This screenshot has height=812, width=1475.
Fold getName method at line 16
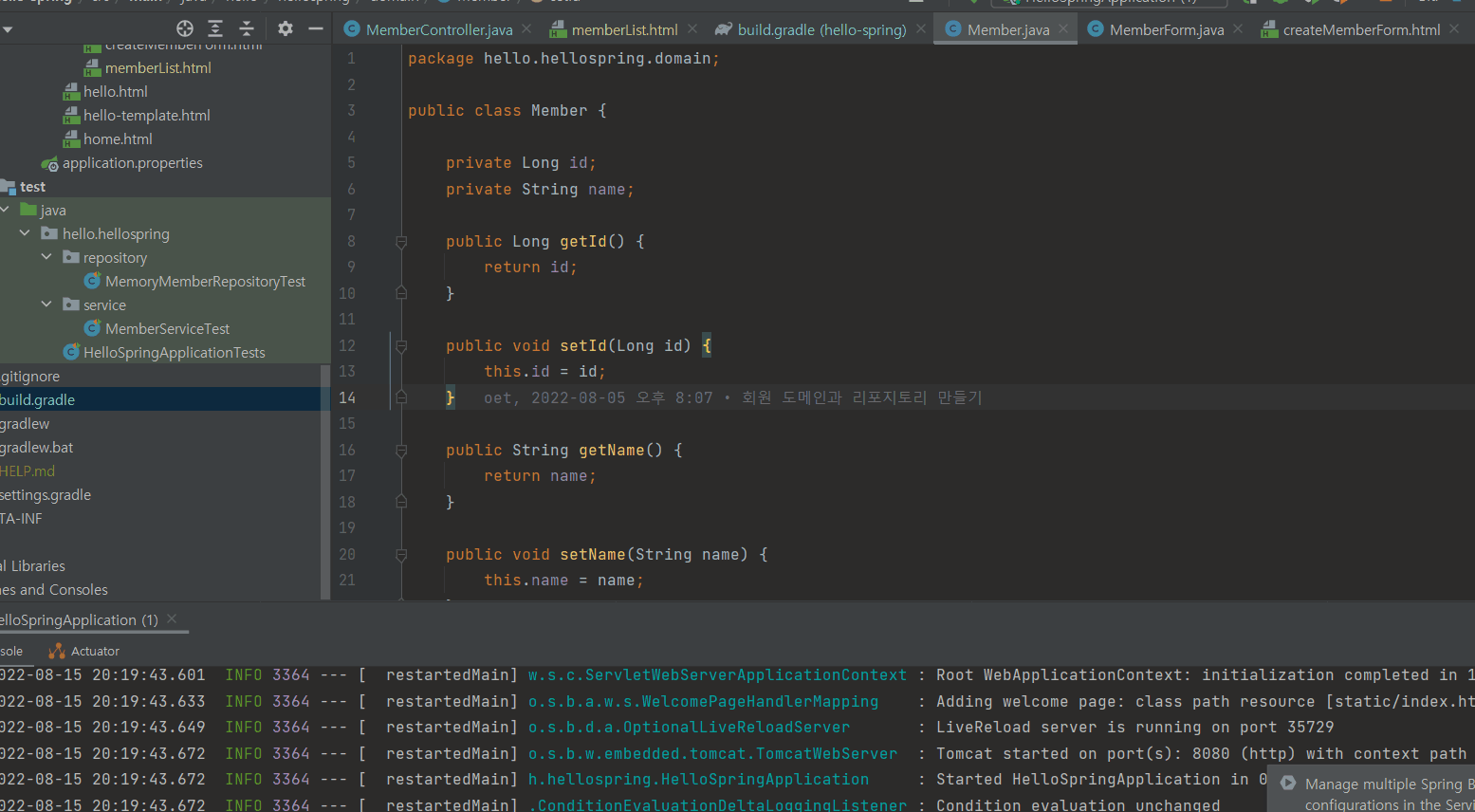(x=401, y=451)
